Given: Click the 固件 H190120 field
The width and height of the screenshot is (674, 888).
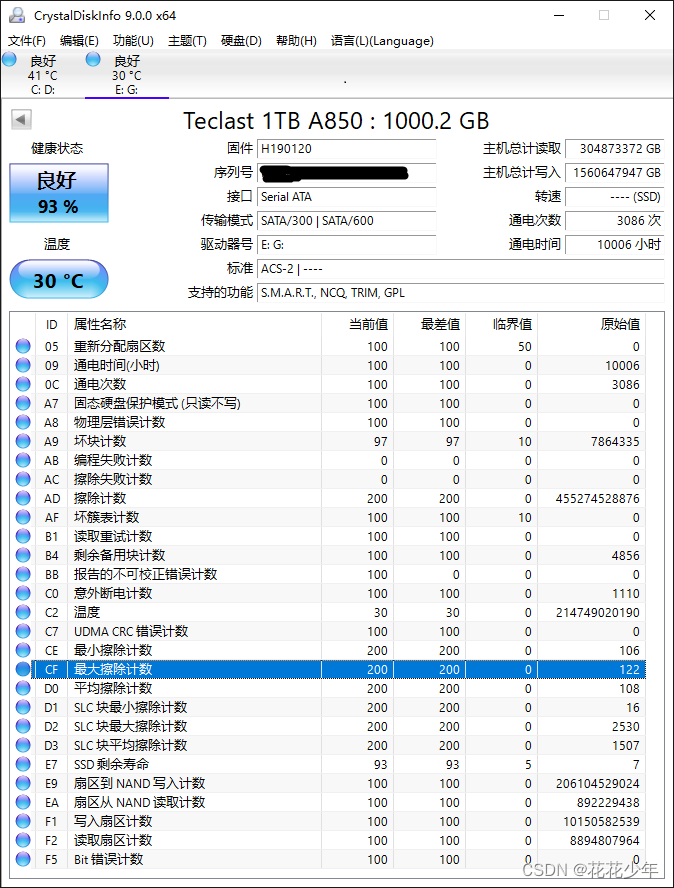Looking at the screenshot, I should (x=347, y=149).
